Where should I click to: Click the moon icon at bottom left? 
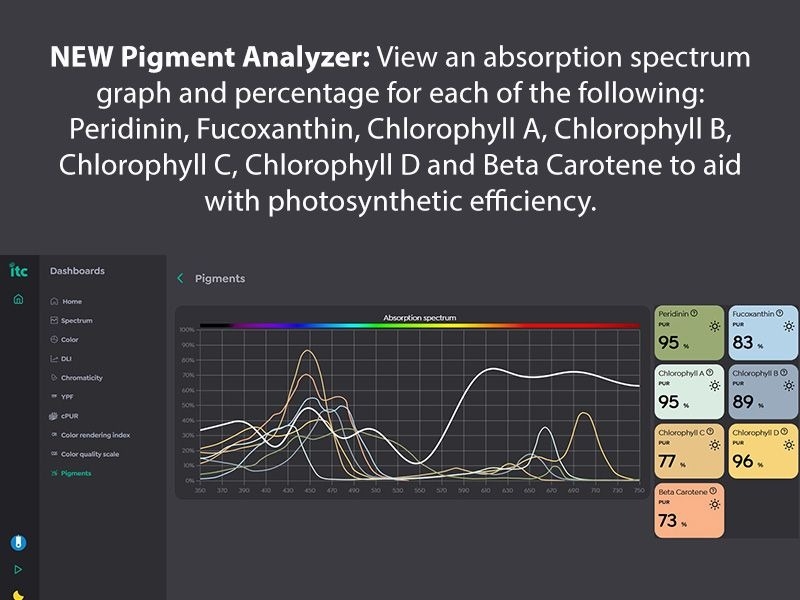pos(17,594)
